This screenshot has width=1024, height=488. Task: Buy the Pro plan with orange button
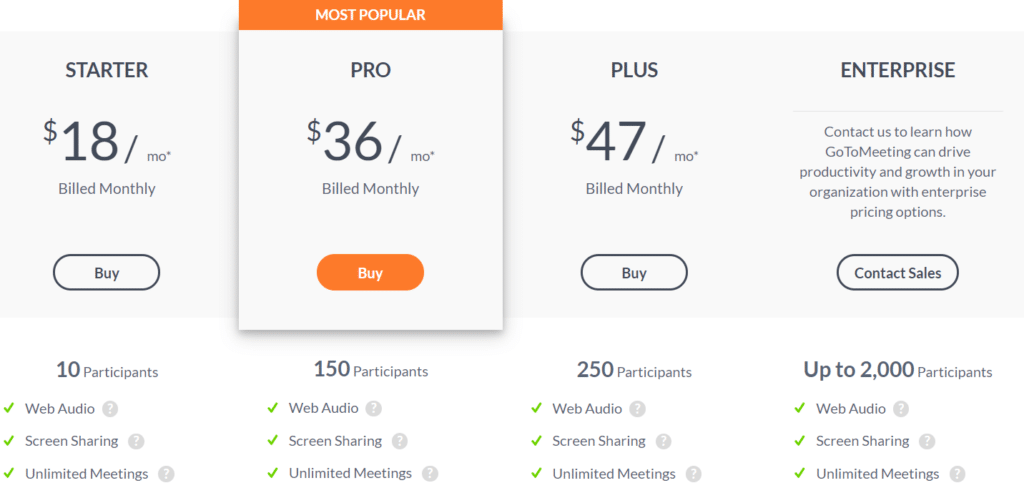tap(370, 272)
